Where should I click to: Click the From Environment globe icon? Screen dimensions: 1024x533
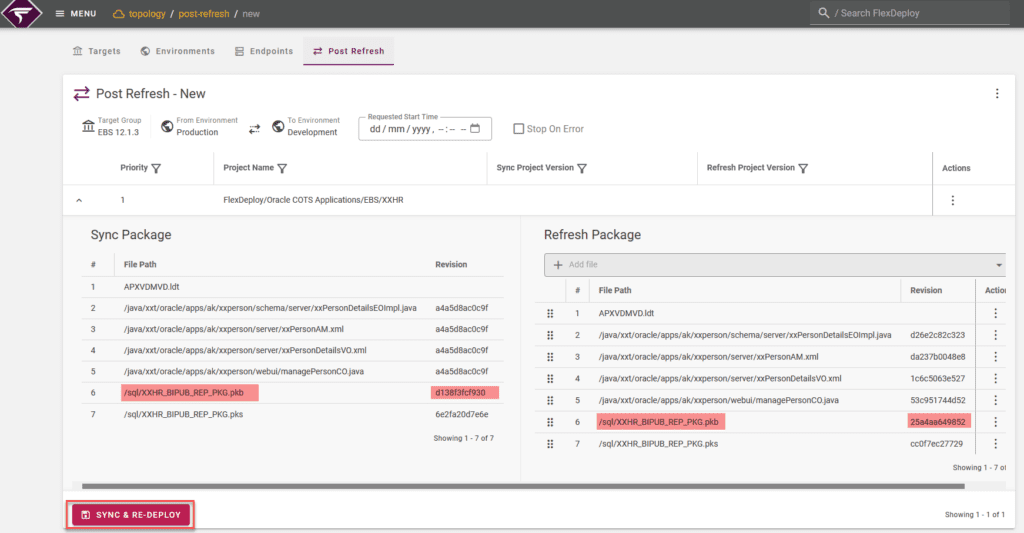coord(167,126)
